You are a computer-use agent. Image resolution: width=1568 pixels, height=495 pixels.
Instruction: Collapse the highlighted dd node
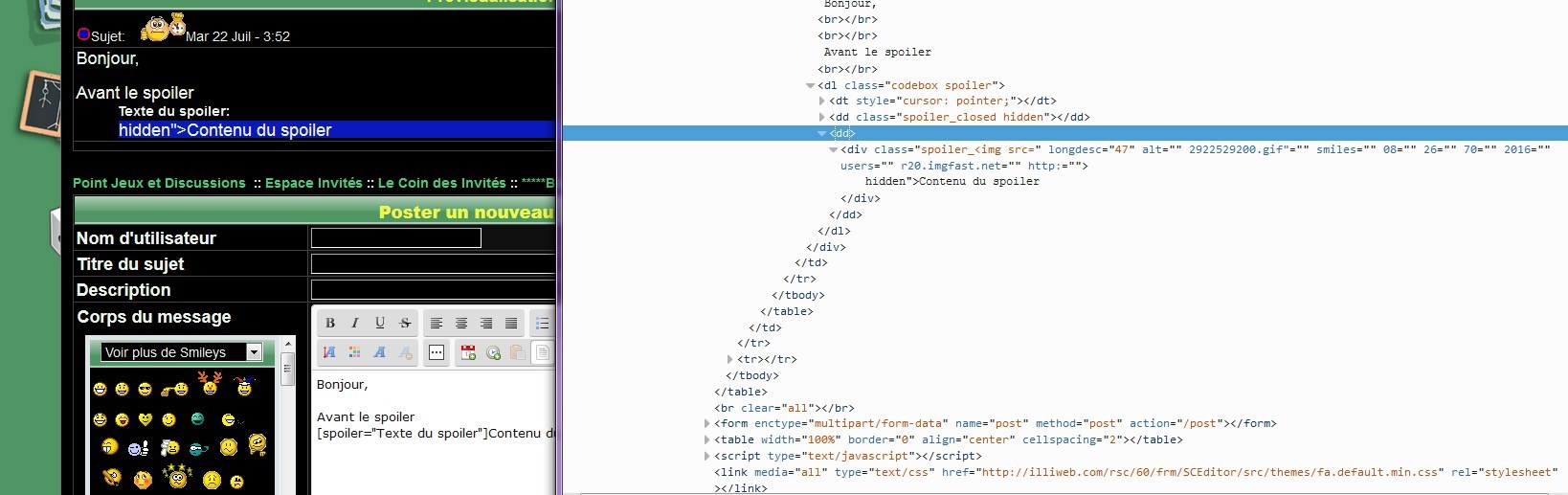pyautogui.click(x=822, y=133)
